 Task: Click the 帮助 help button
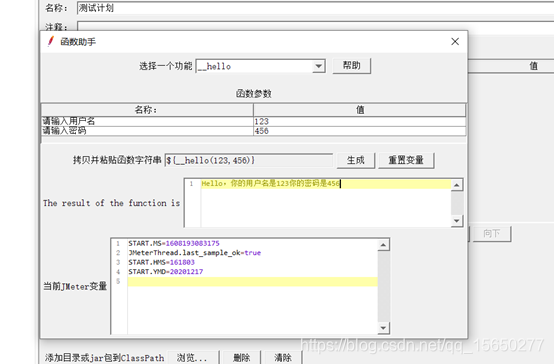pyautogui.click(x=352, y=66)
